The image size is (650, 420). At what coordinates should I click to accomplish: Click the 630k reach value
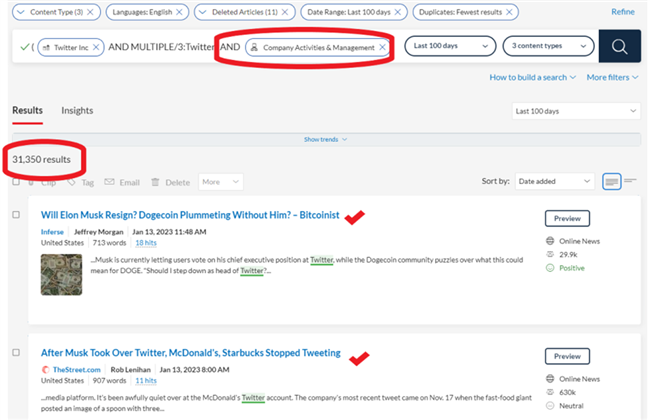(x=568, y=393)
